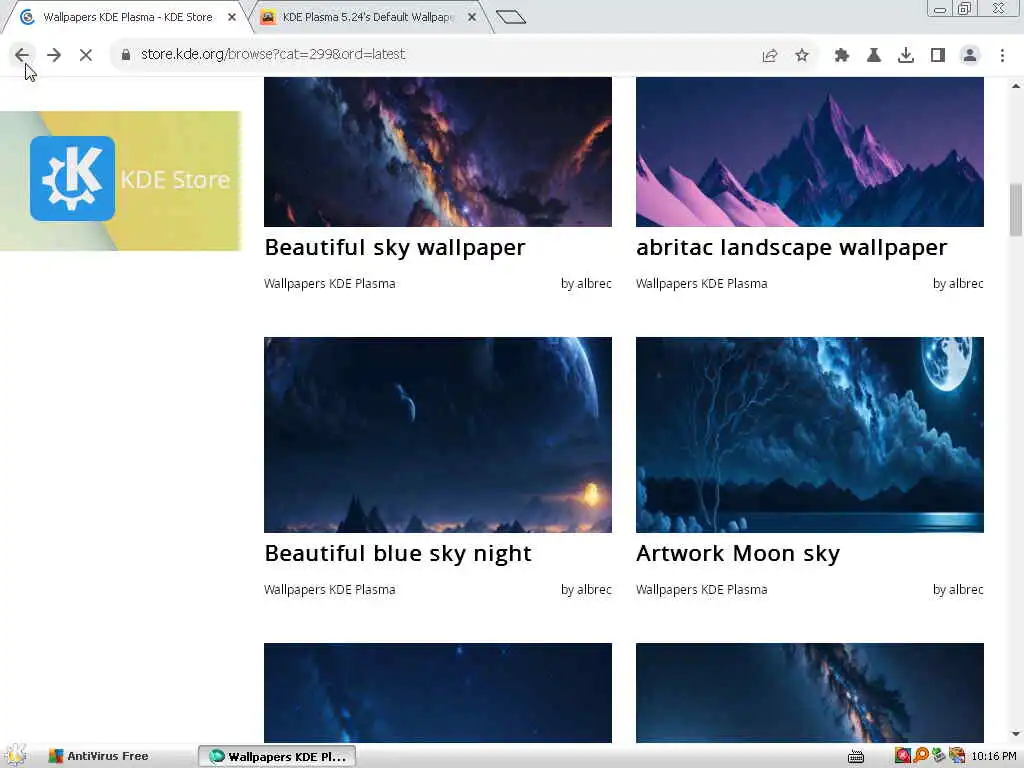Screen dimensions: 1024x768
Task: Bookmark this page with the star
Action: [x=802, y=56]
